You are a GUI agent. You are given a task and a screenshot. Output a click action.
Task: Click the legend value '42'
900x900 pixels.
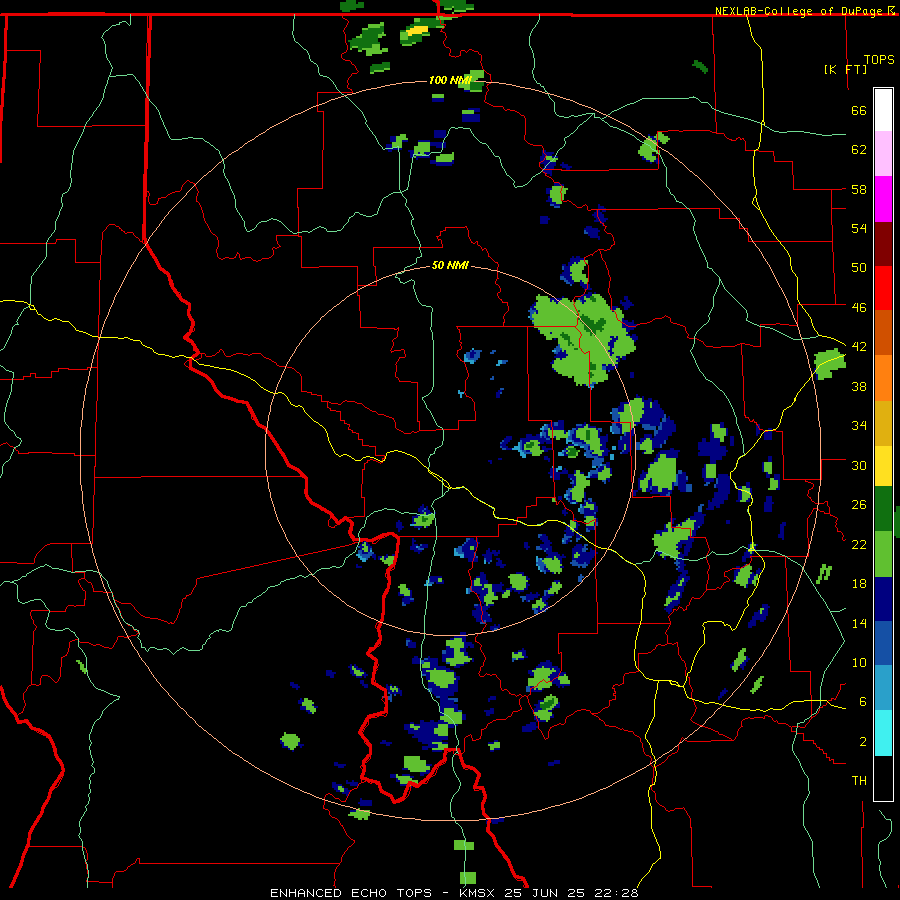click(859, 346)
